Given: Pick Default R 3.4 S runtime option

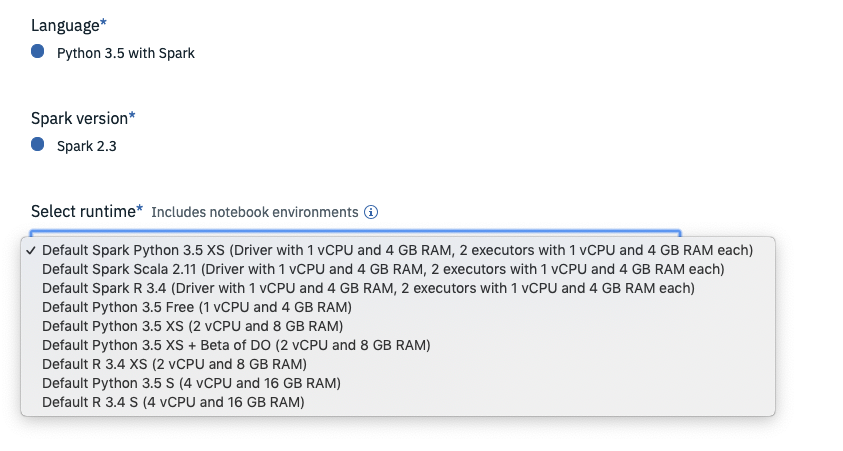Looking at the screenshot, I should pyautogui.click(x=398, y=402).
